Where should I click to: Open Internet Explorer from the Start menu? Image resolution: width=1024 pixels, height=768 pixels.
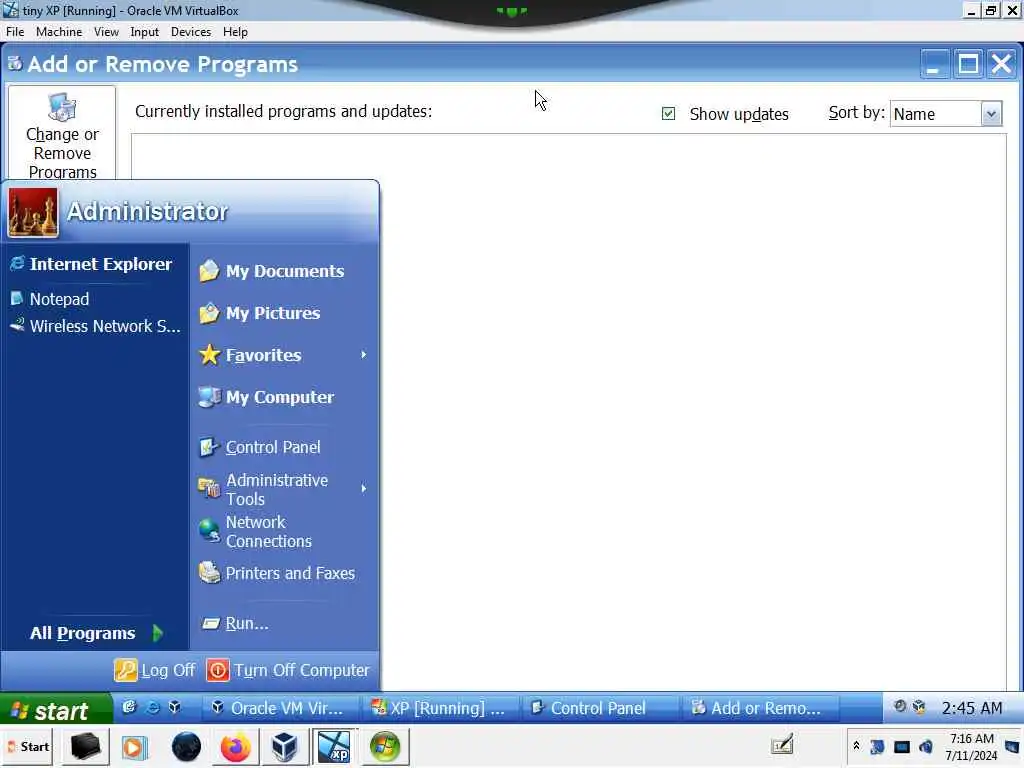[91, 264]
